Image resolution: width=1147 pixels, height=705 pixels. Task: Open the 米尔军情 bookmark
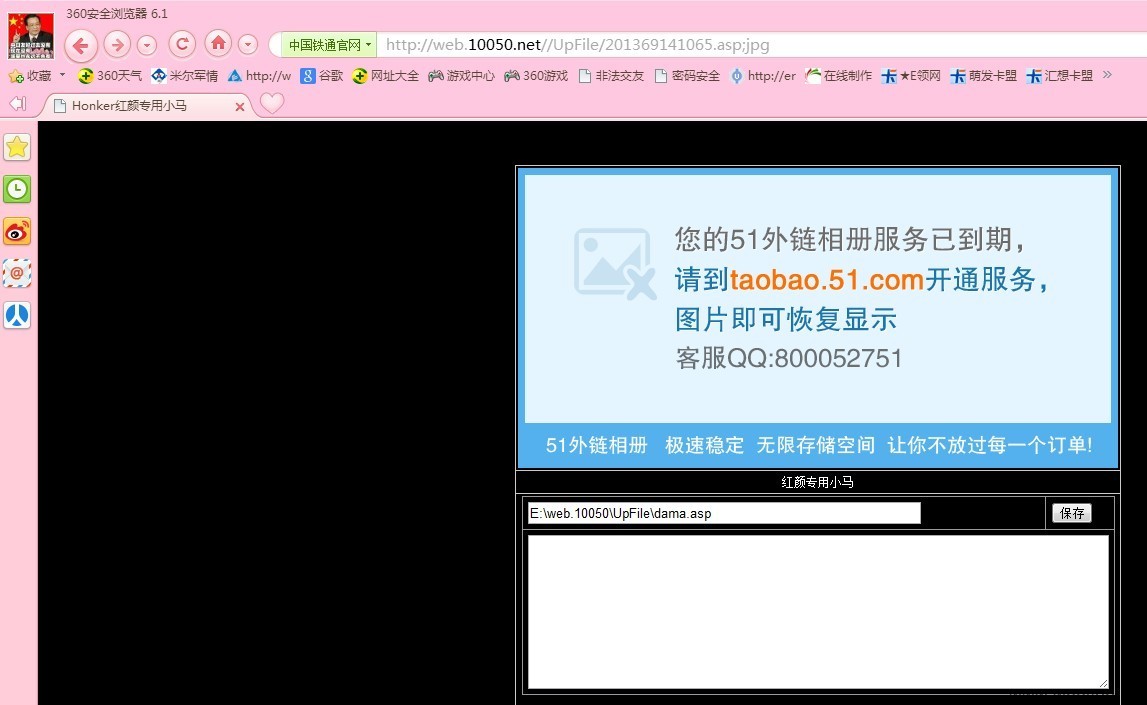[185, 75]
